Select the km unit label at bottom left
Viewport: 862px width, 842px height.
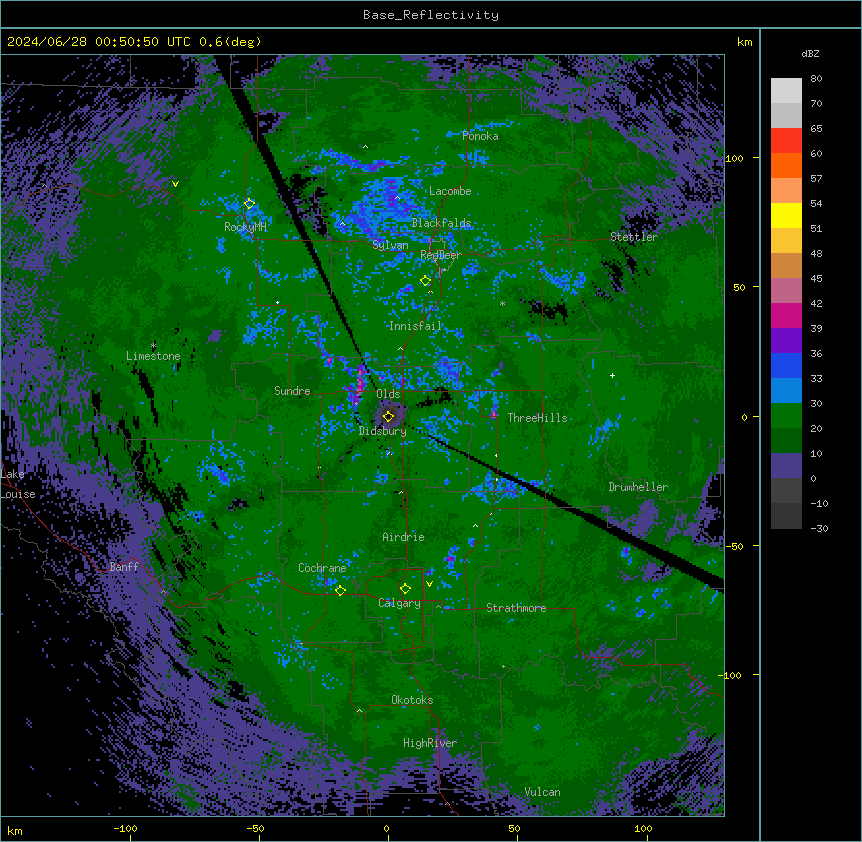tap(15, 830)
